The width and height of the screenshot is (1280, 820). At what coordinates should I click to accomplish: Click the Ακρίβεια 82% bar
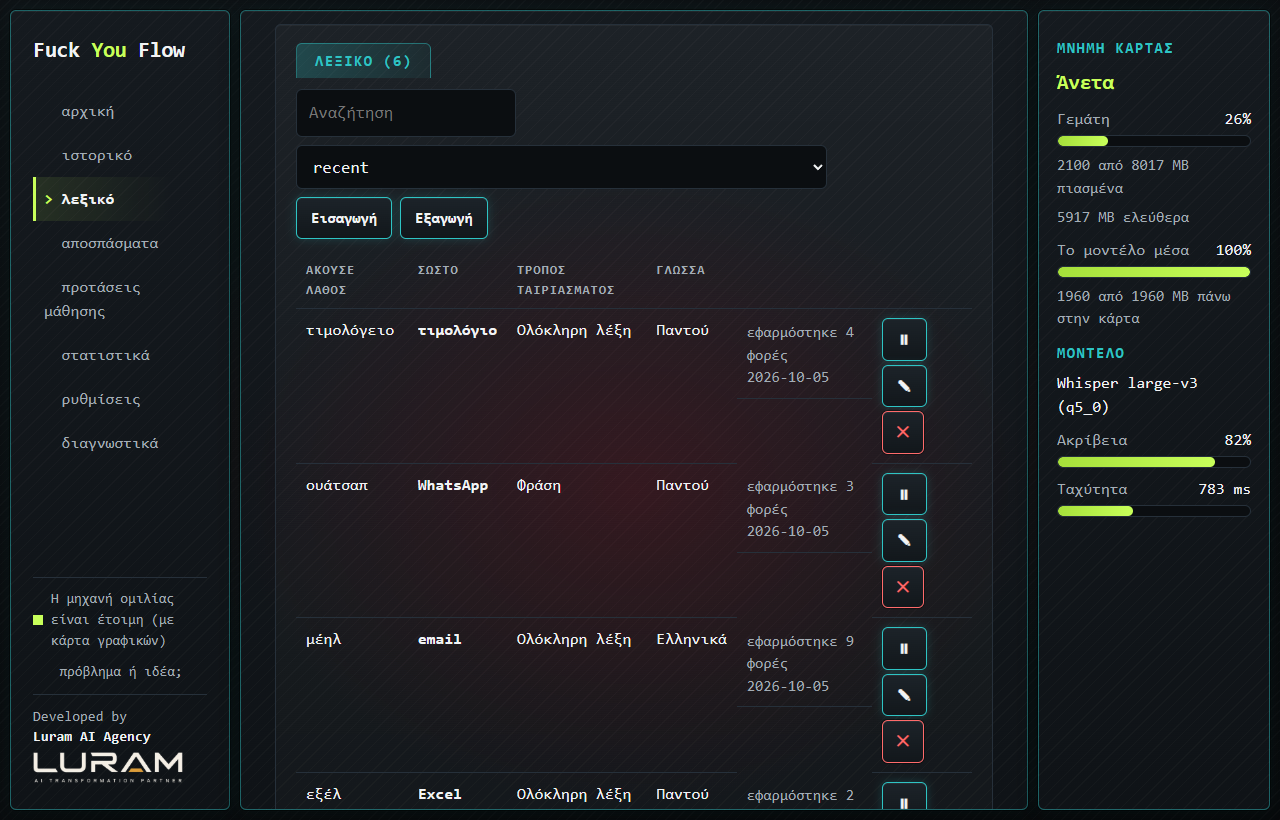tap(1154, 462)
